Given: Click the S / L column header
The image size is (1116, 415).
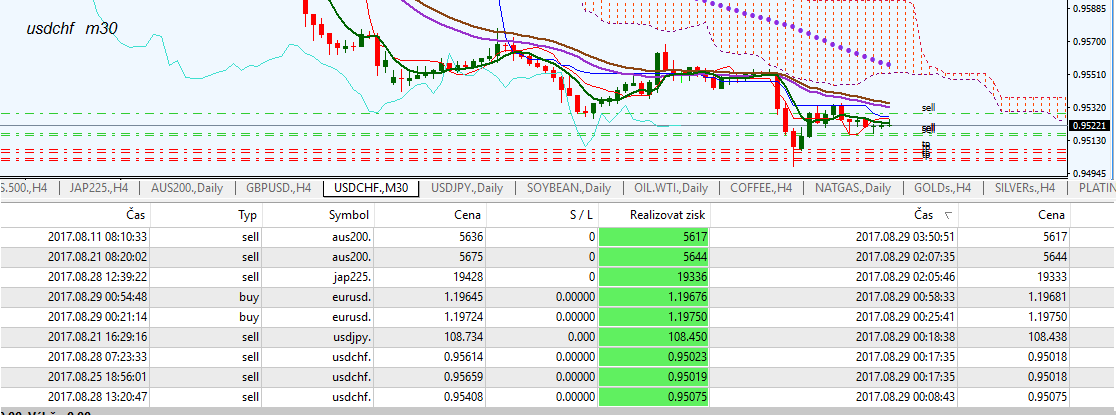Looking at the screenshot, I should coord(581,215).
